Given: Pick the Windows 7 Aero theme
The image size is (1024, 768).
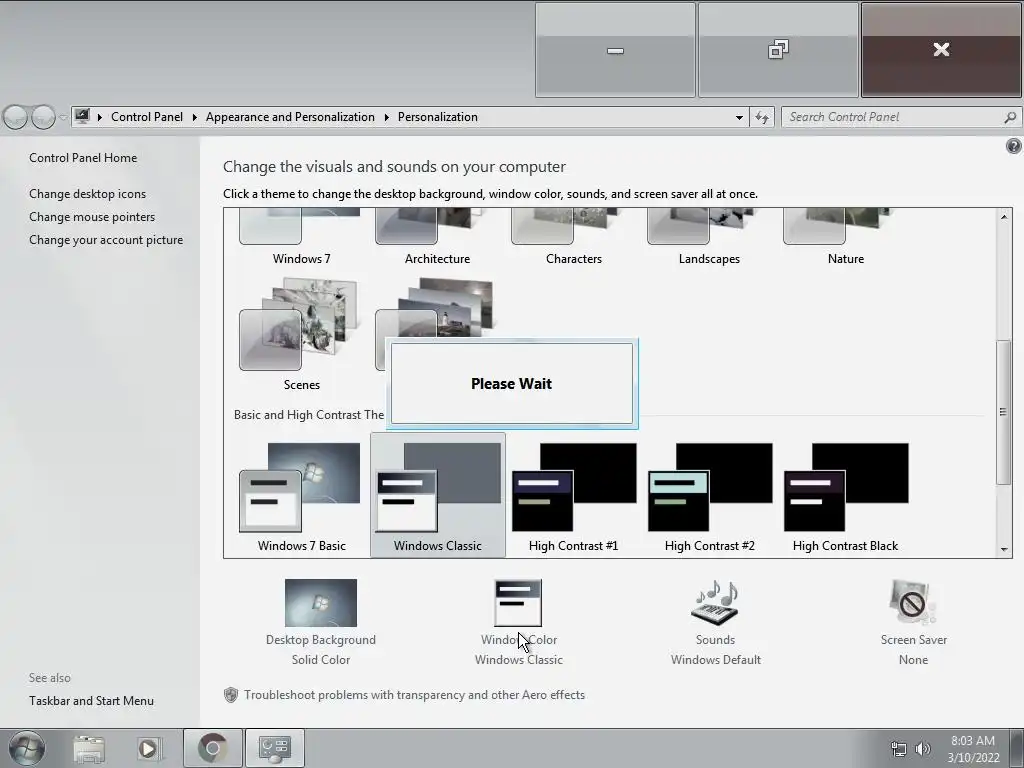Looking at the screenshot, I should [x=301, y=236].
